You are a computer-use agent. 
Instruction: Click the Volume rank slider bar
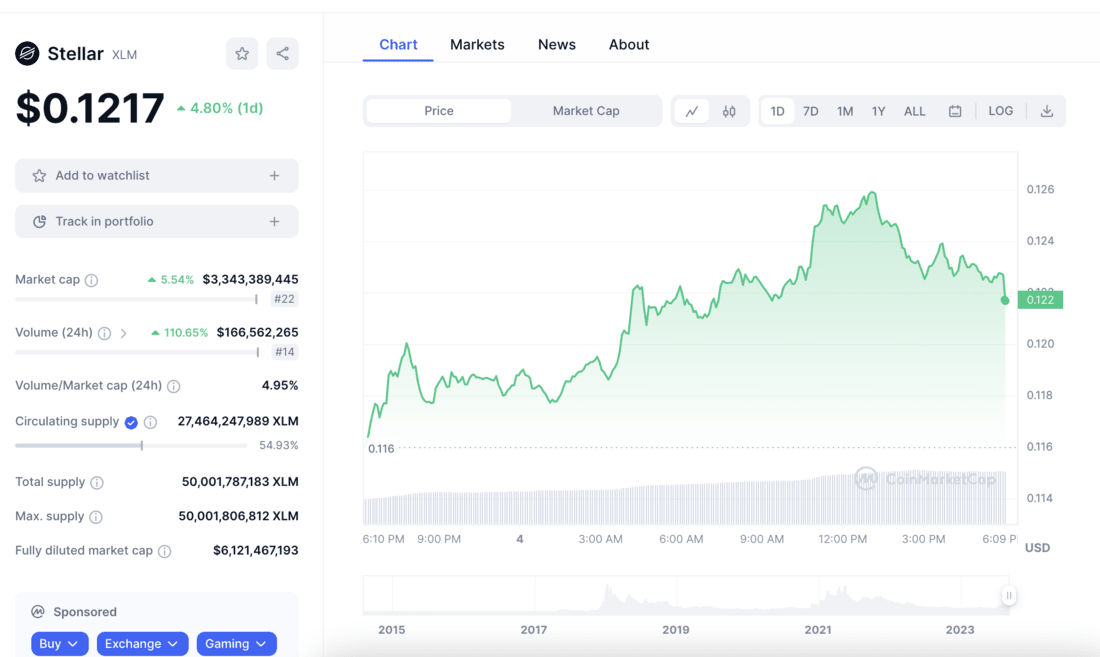pyautogui.click(x=137, y=352)
